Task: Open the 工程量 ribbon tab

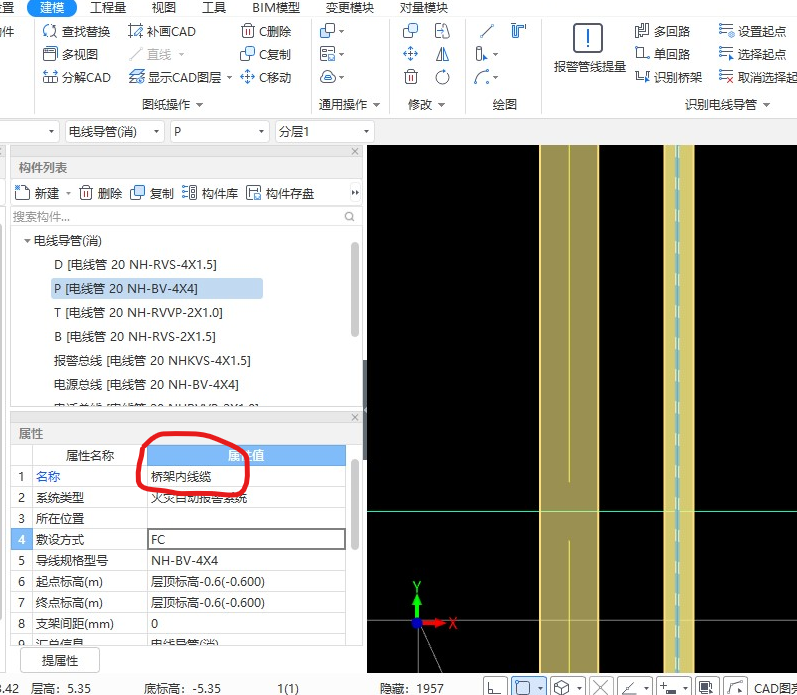Action: [108, 8]
